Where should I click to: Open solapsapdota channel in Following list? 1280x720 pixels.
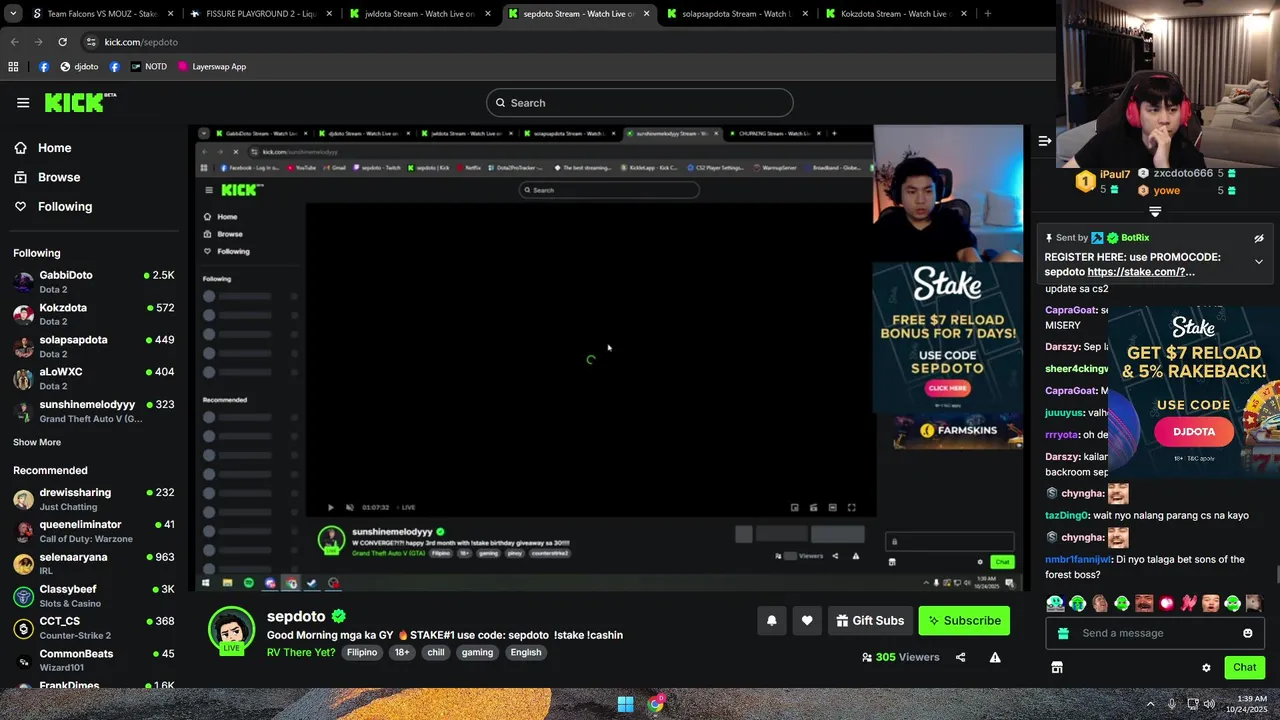94,346
